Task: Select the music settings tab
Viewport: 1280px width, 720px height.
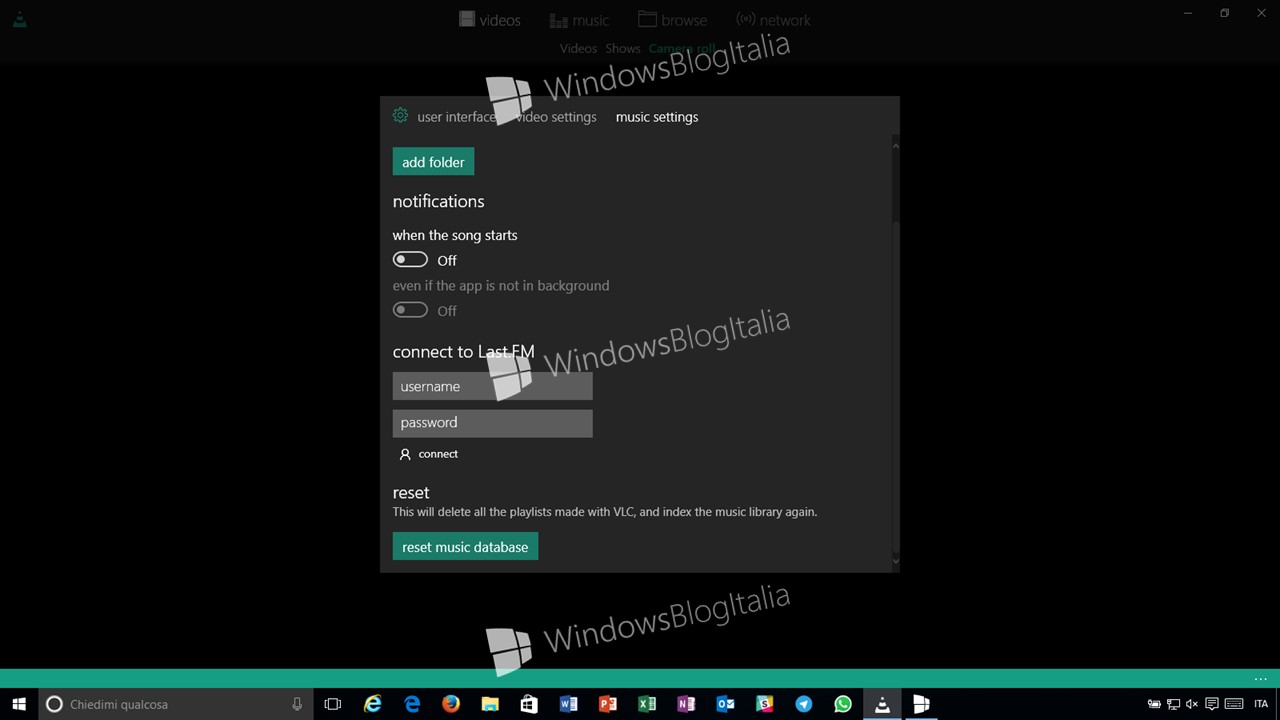Action: click(657, 117)
